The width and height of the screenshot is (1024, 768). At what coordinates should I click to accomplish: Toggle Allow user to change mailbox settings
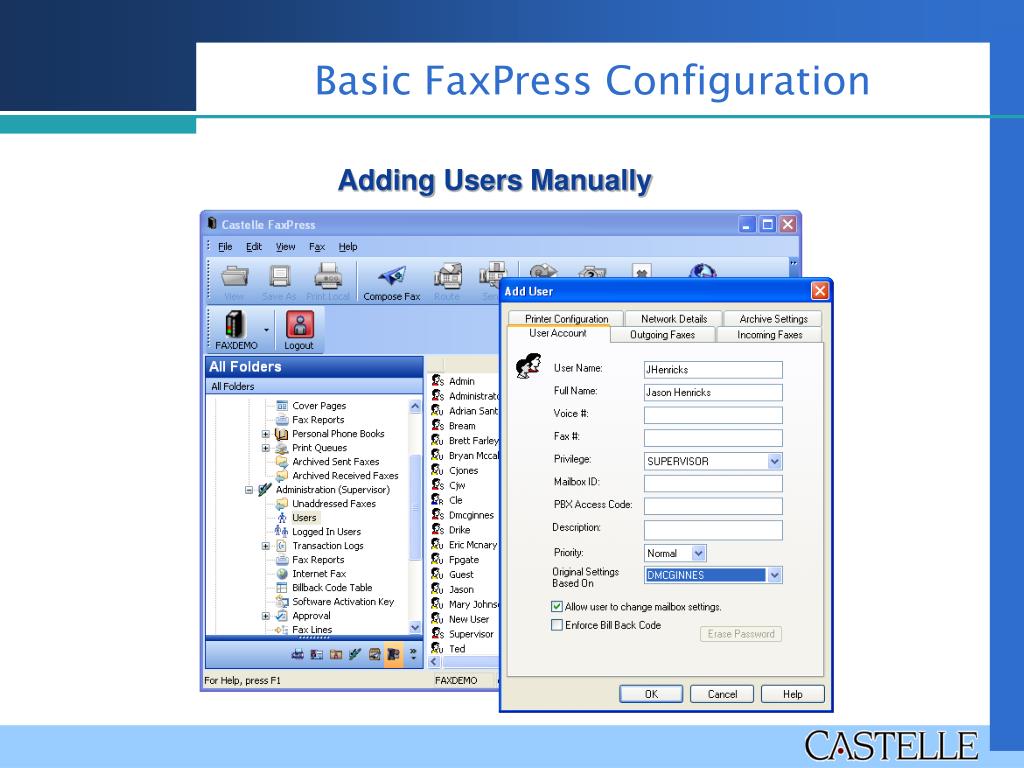tap(557, 607)
